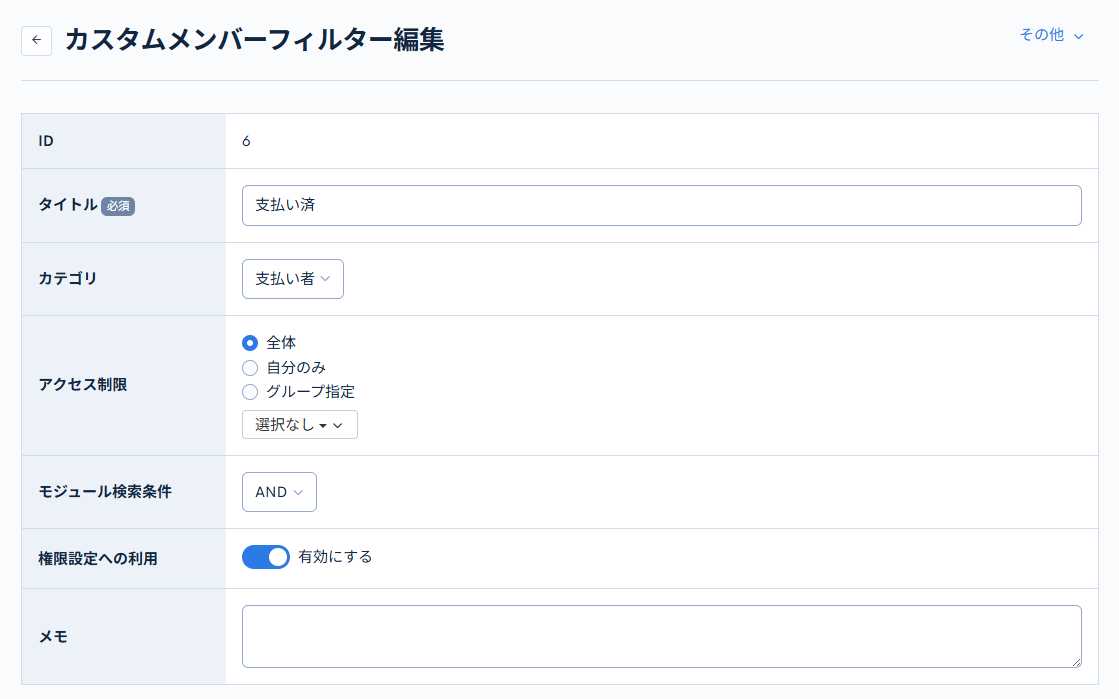The height and width of the screenshot is (699, 1119).
Task: Open the カテゴリ selector showing 支払い者
Action: pos(292,279)
